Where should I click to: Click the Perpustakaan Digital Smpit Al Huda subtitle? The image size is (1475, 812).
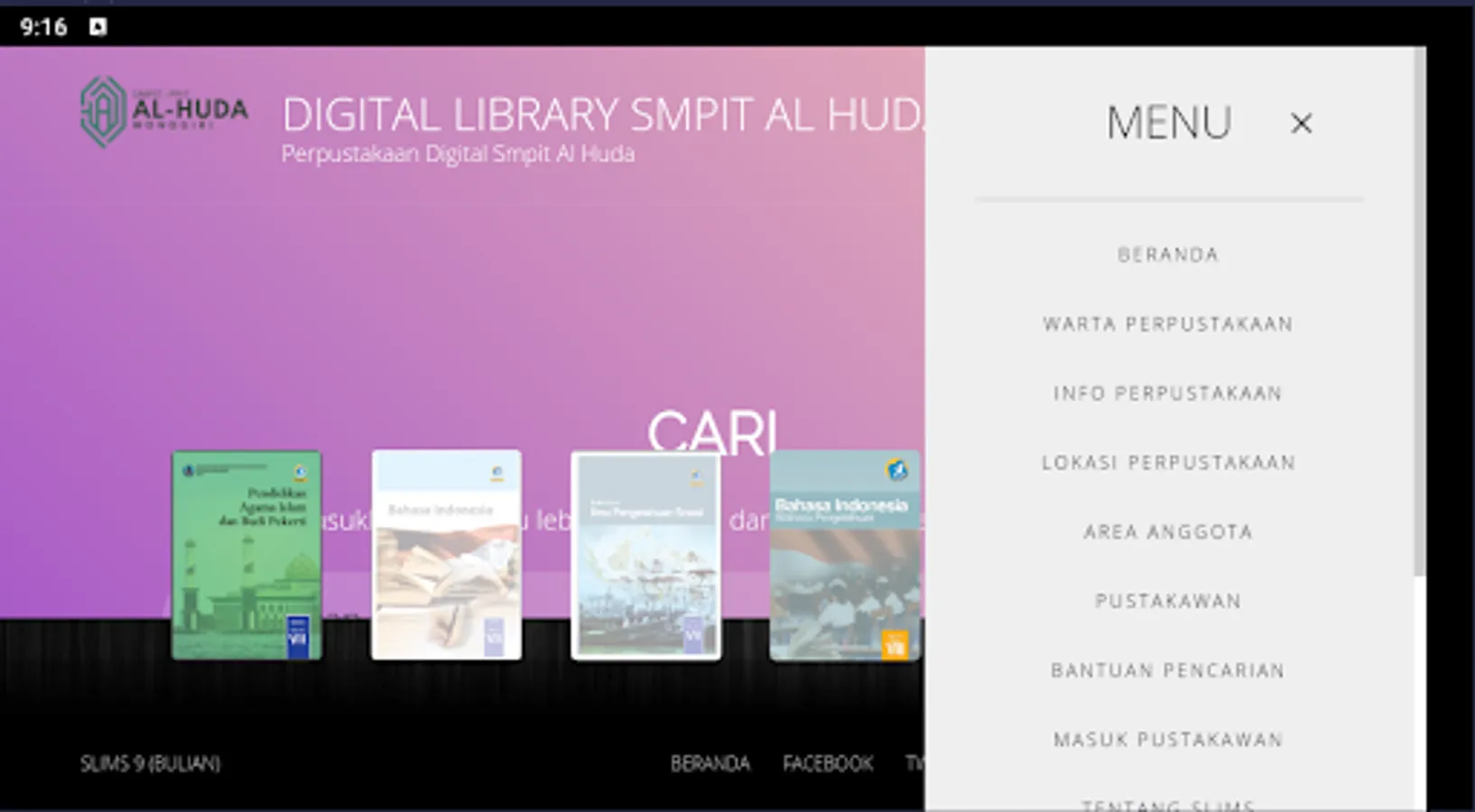458,154
